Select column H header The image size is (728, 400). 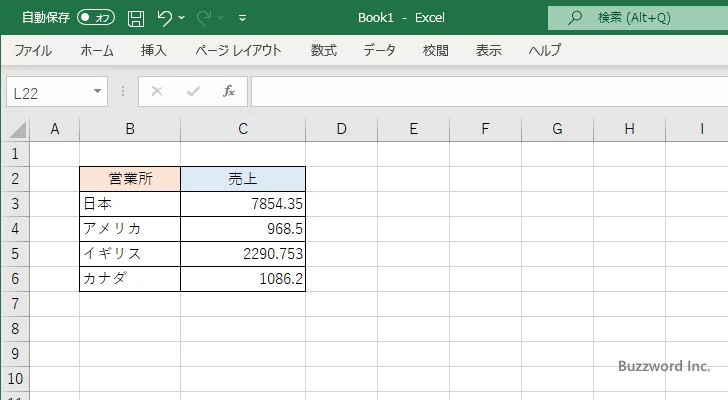pyautogui.click(x=629, y=129)
